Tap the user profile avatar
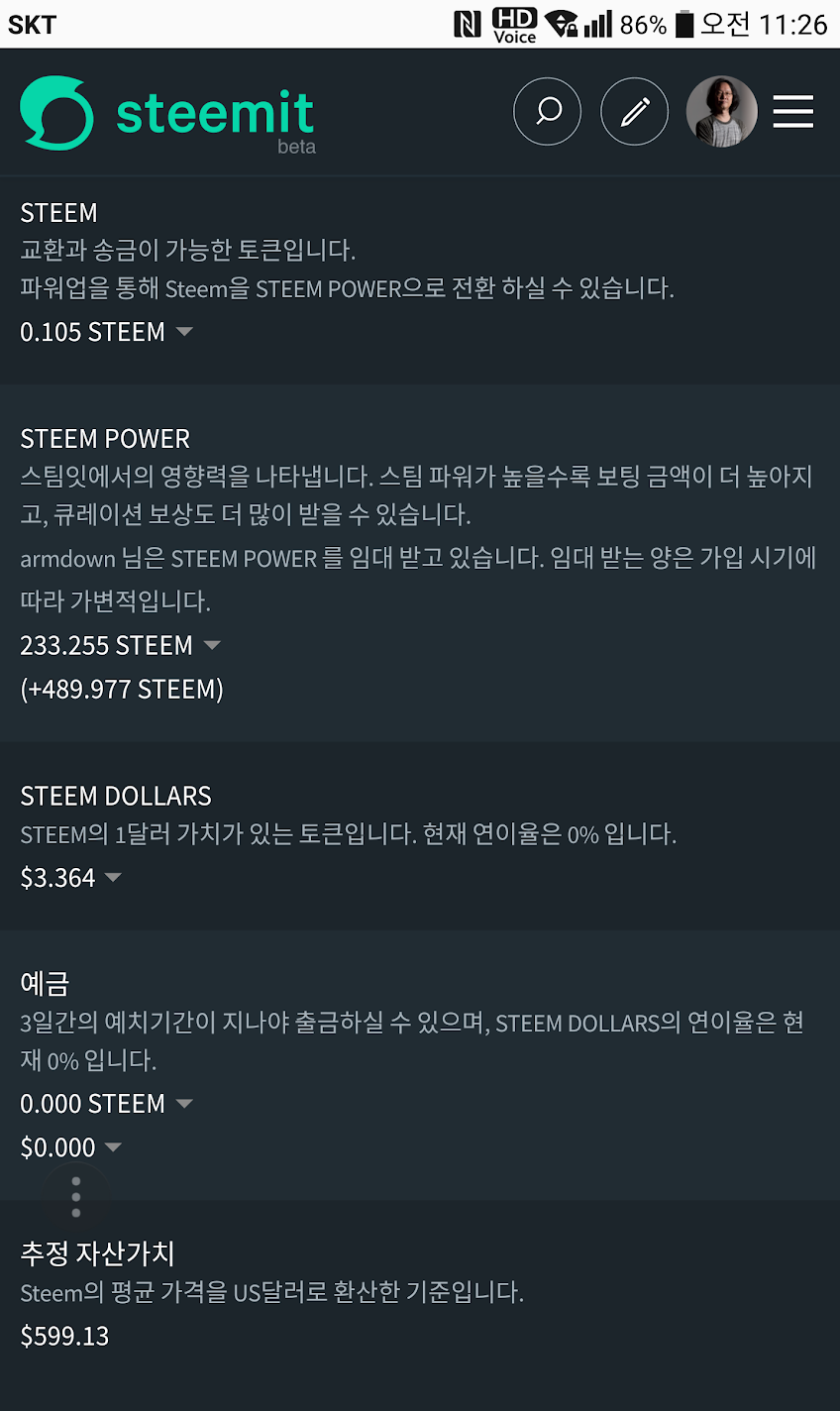 (721, 112)
